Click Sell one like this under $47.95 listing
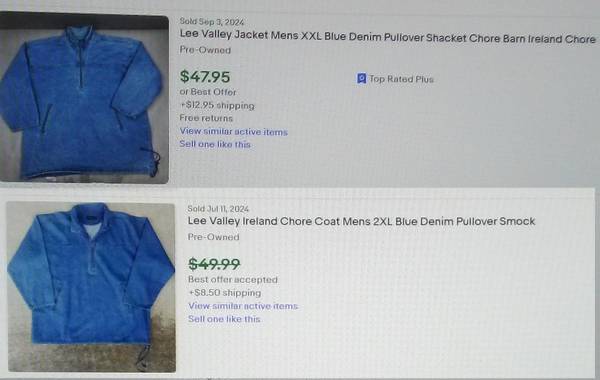Screen dimensions: 600x380 click(x=215, y=144)
